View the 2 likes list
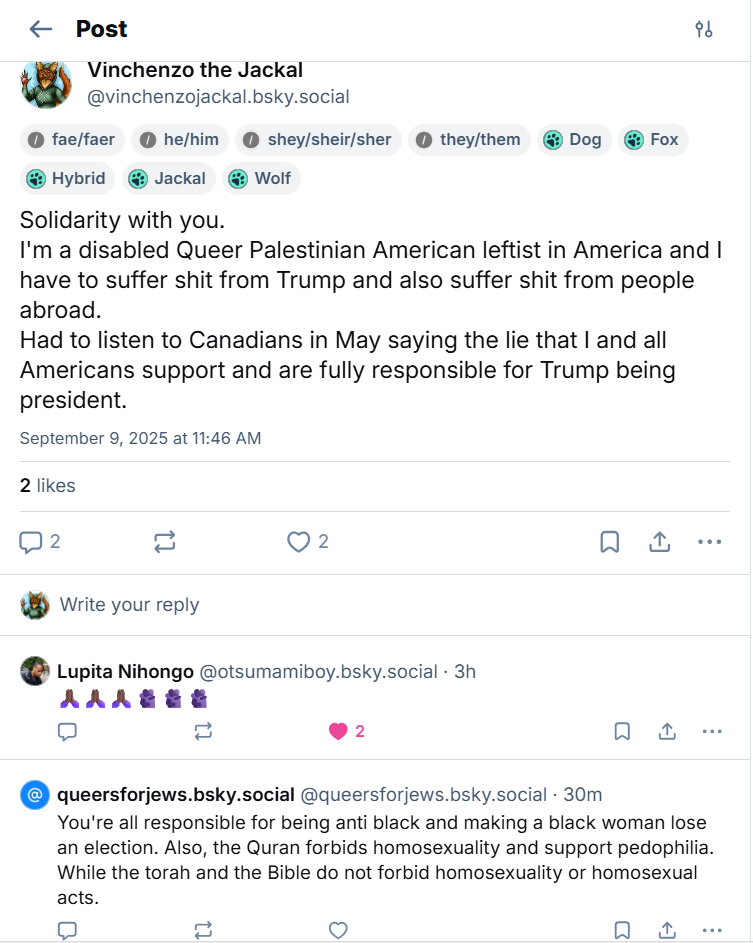753x943 pixels. click(x=48, y=486)
